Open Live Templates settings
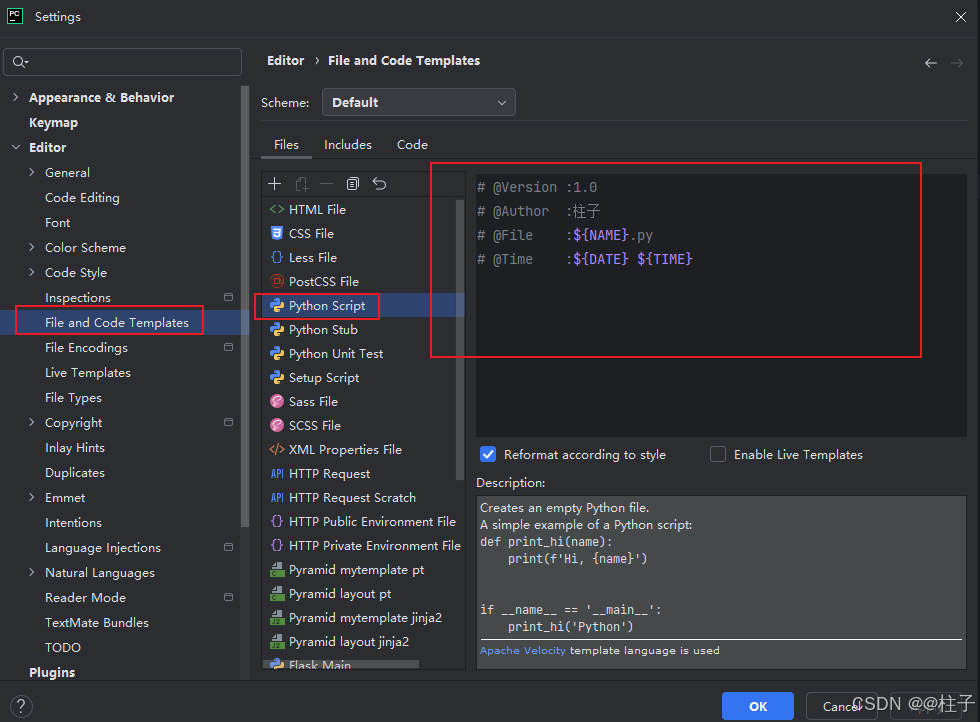980x722 pixels. tap(88, 373)
